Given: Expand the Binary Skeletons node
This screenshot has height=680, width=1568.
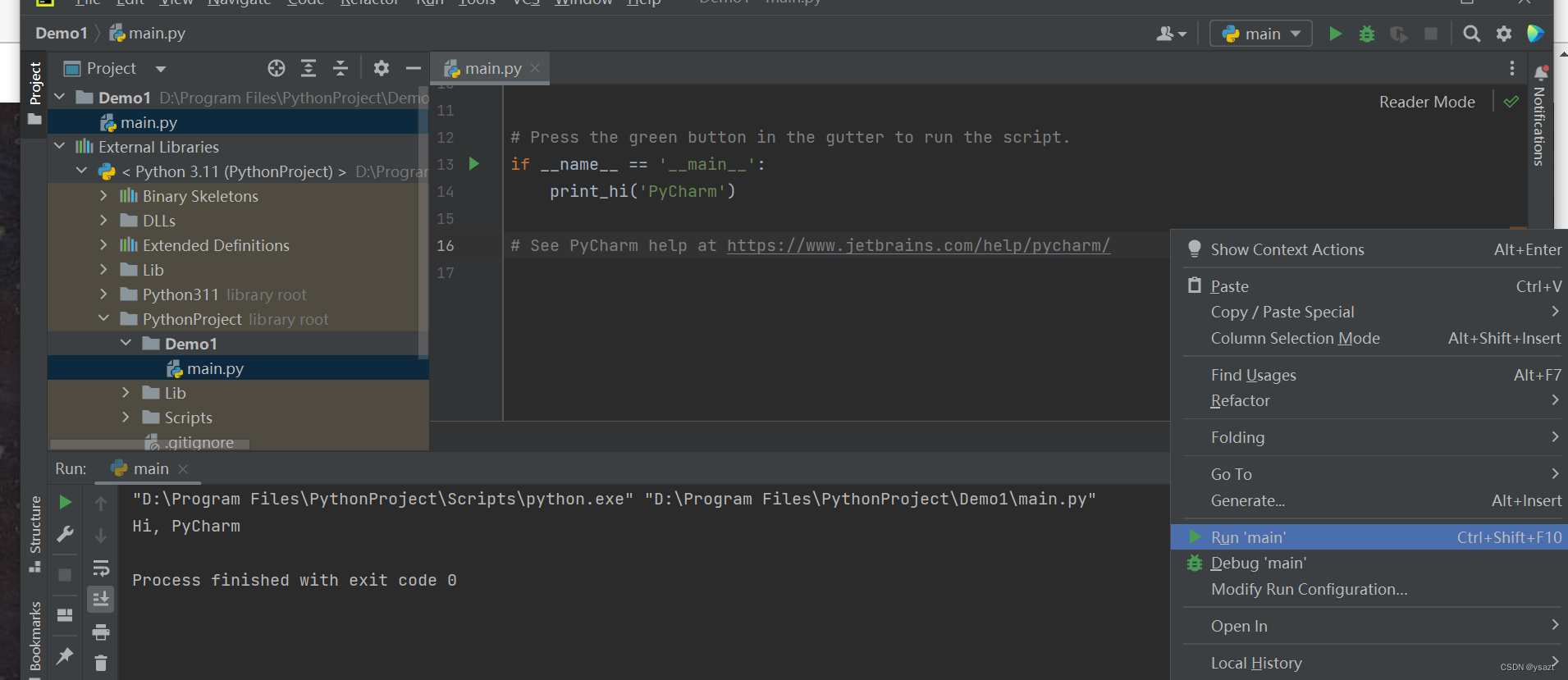Looking at the screenshot, I should pos(103,195).
